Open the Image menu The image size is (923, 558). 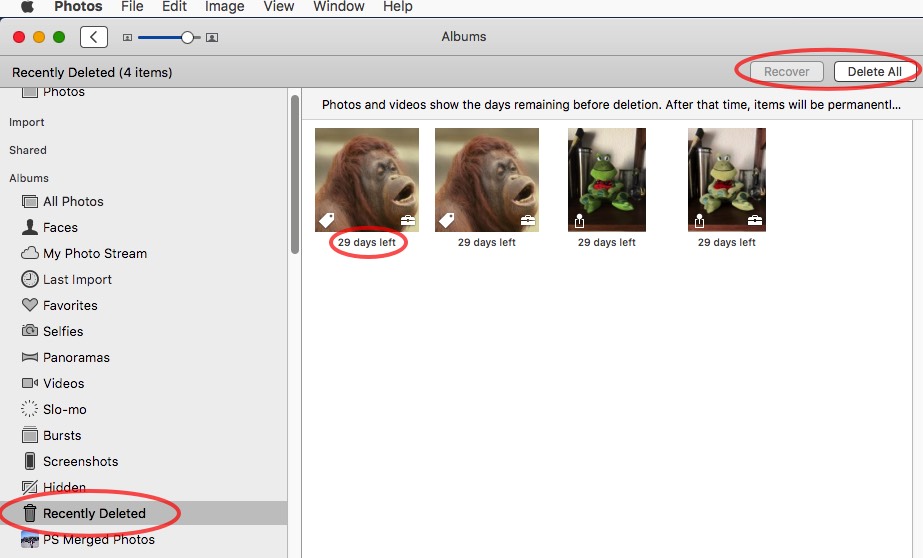(x=224, y=6)
